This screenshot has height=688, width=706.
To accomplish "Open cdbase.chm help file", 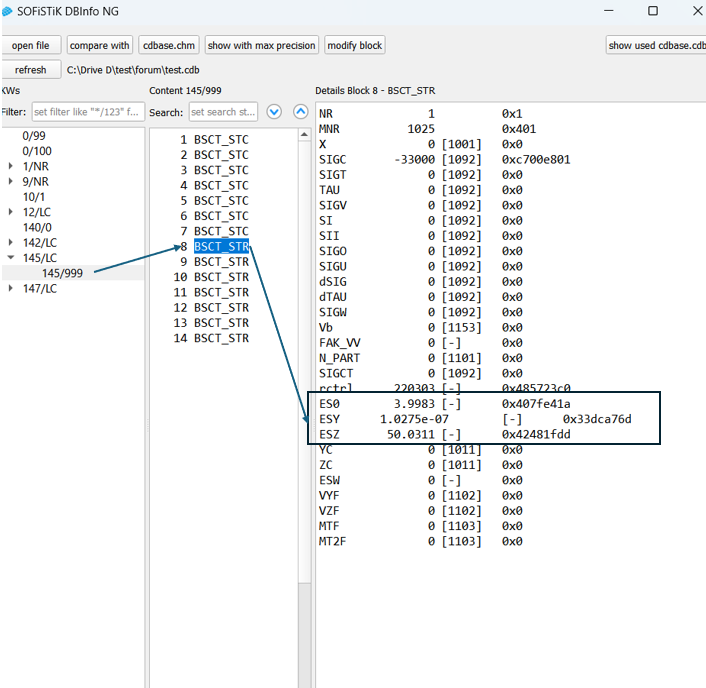I will pyautogui.click(x=168, y=45).
